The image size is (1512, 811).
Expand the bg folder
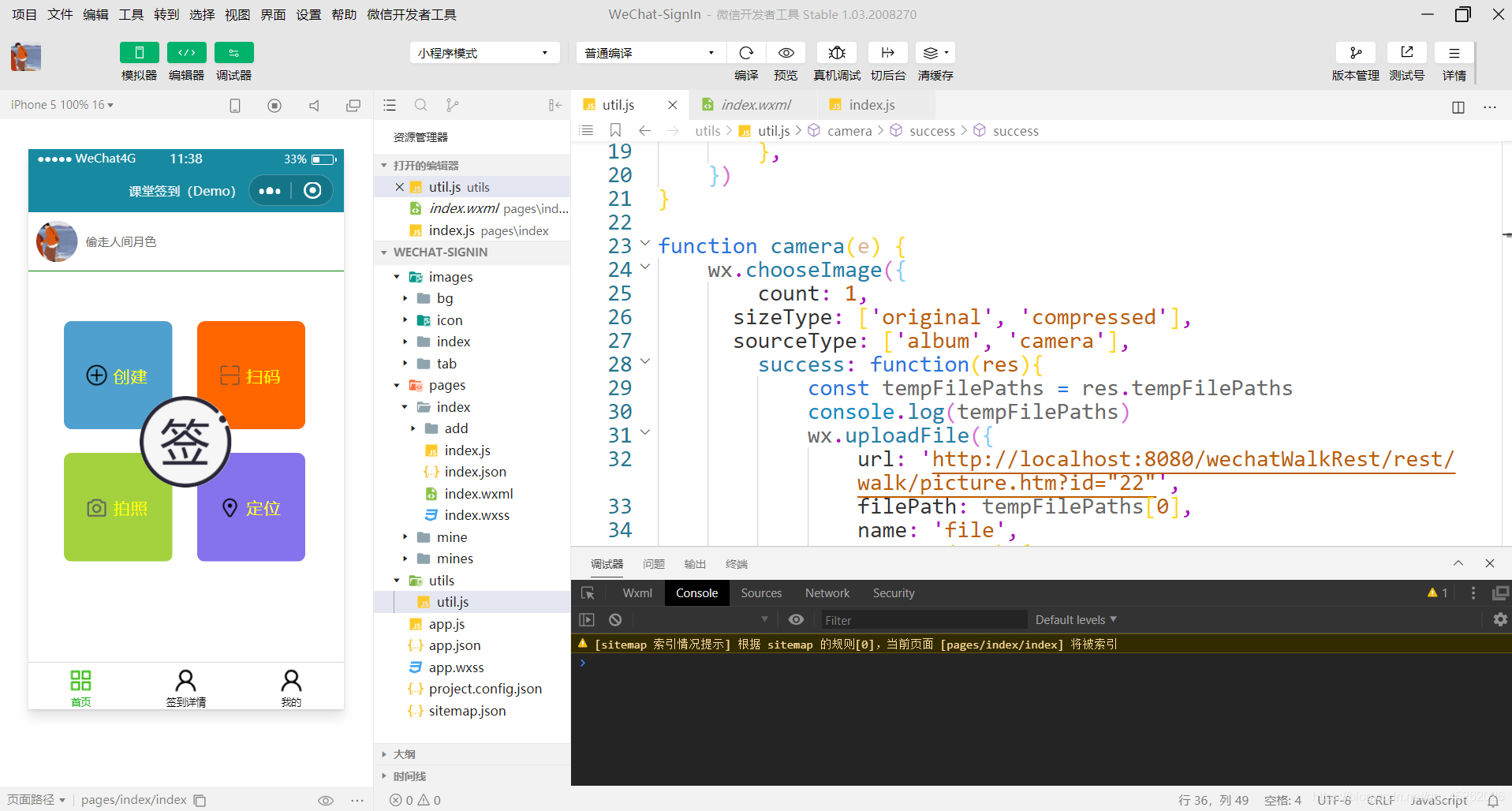coord(405,298)
